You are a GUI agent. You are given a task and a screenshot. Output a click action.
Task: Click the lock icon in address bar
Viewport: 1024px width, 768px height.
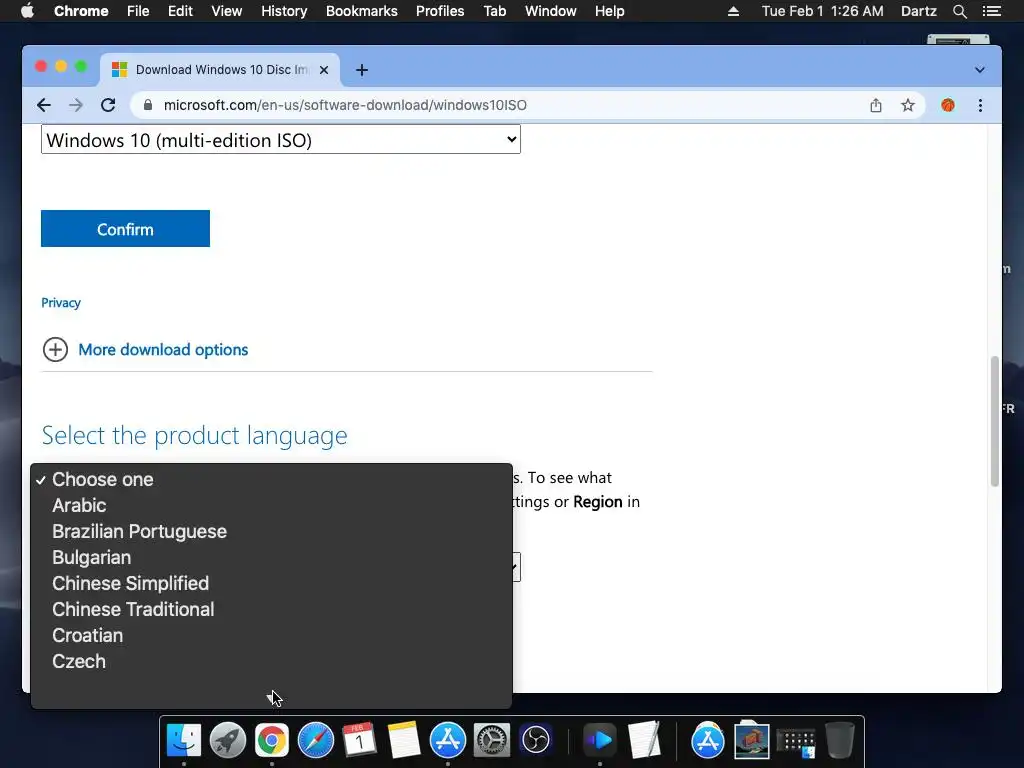tap(148, 105)
